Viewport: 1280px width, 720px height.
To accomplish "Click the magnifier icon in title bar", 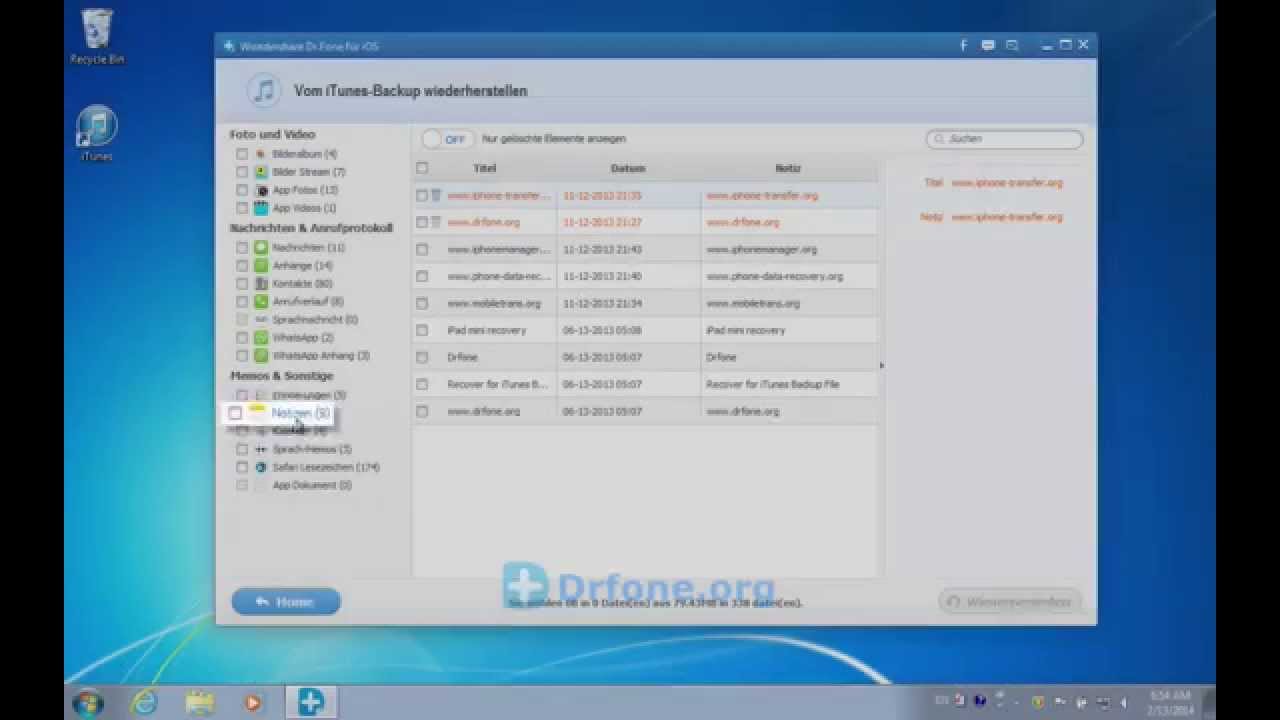I will (1012, 45).
